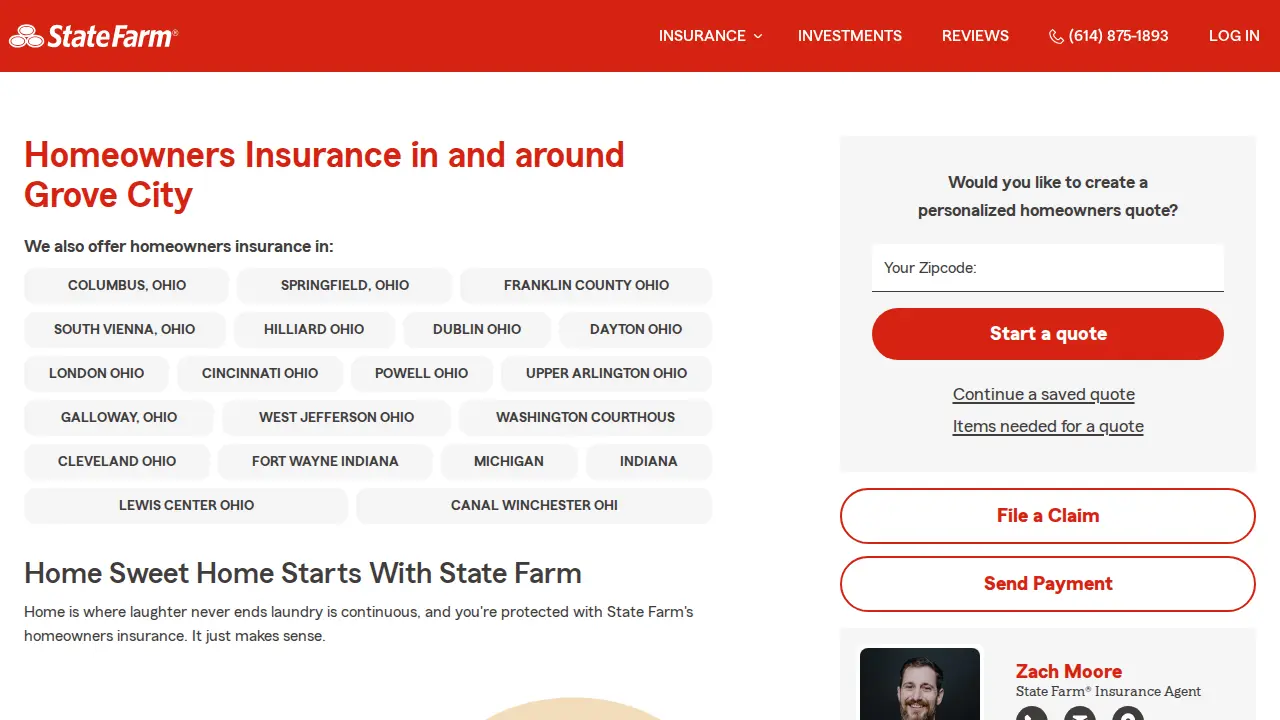Viewport: 1280px width, 720px height.
Task: Select Springfield, Ohio location chip
Action: coord(345,285)
